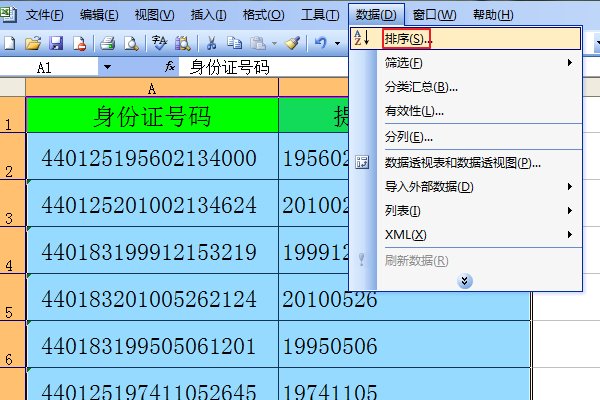Open the 工具(T) menu
The width and height of the screenshot is (600, 400).
click(x=320, y=15)
